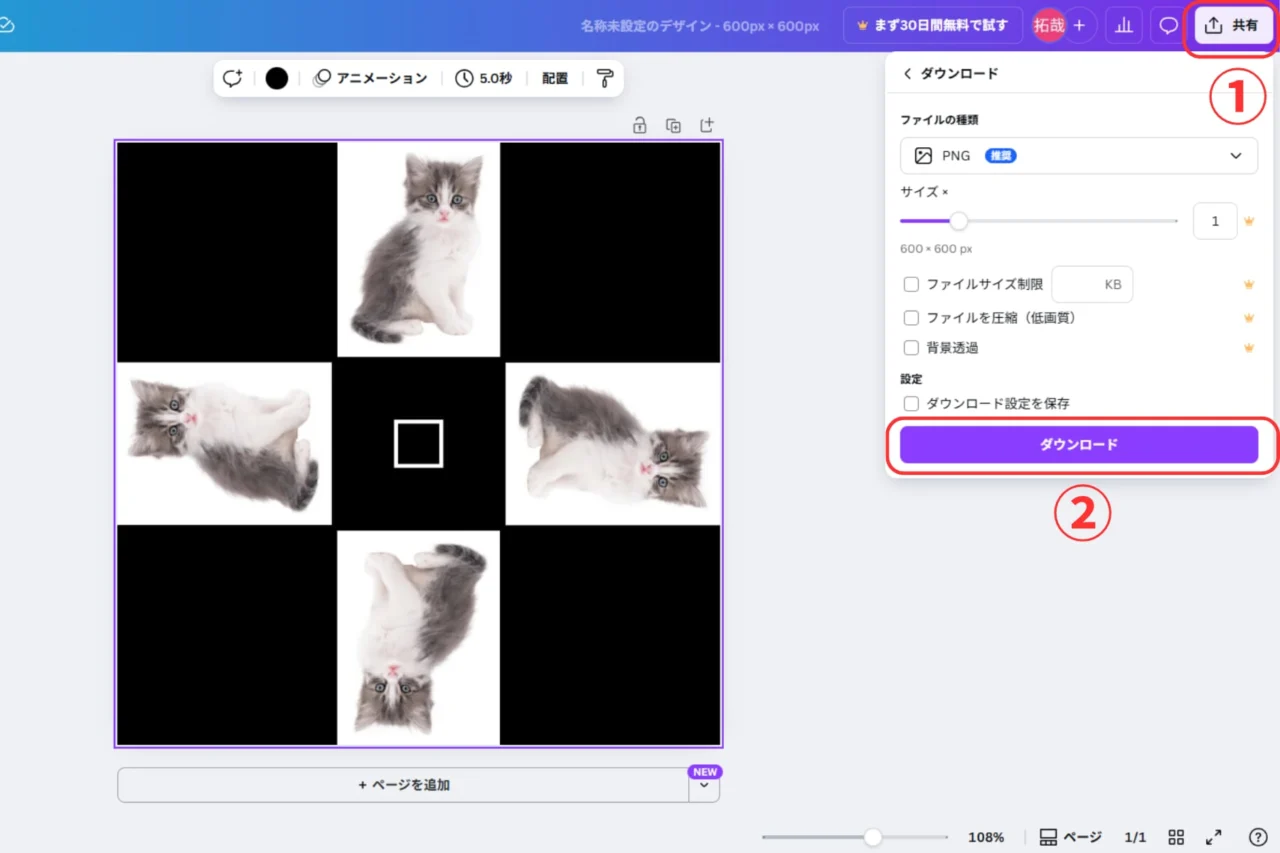Enable ダウンロード設定を保存 checkbox
1280x853 pixels.
click(x=911, y=404)
